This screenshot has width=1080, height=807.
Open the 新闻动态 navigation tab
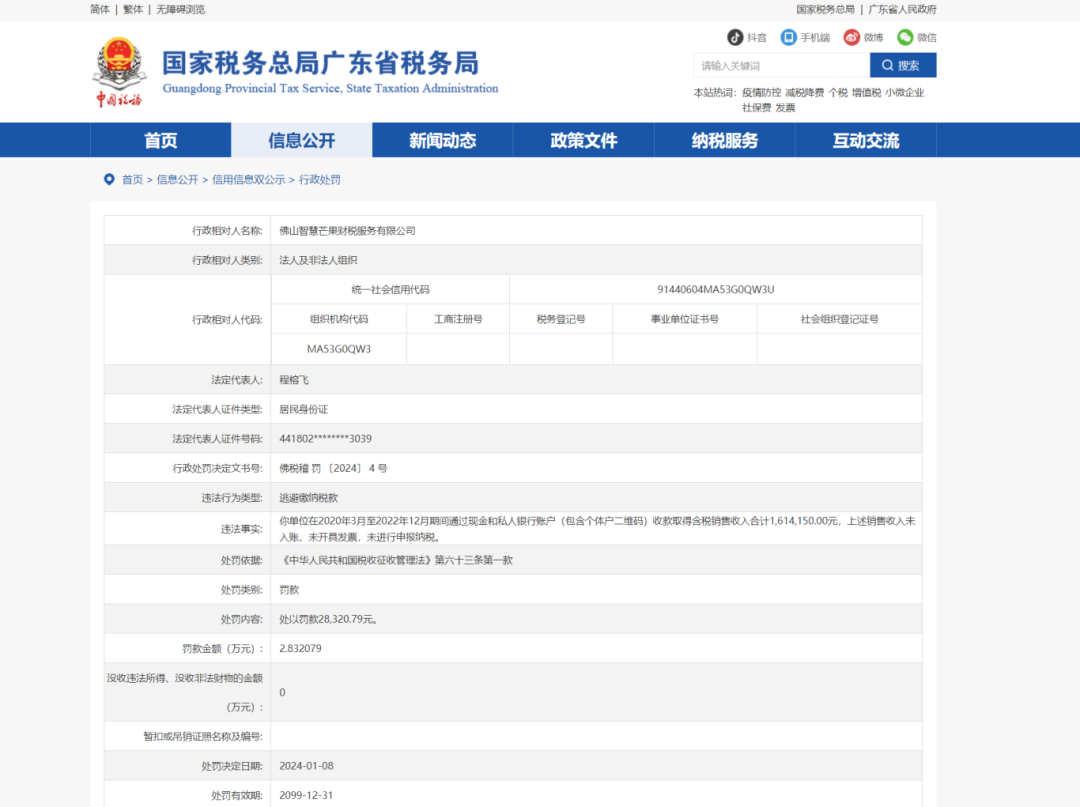pos(443,140)
